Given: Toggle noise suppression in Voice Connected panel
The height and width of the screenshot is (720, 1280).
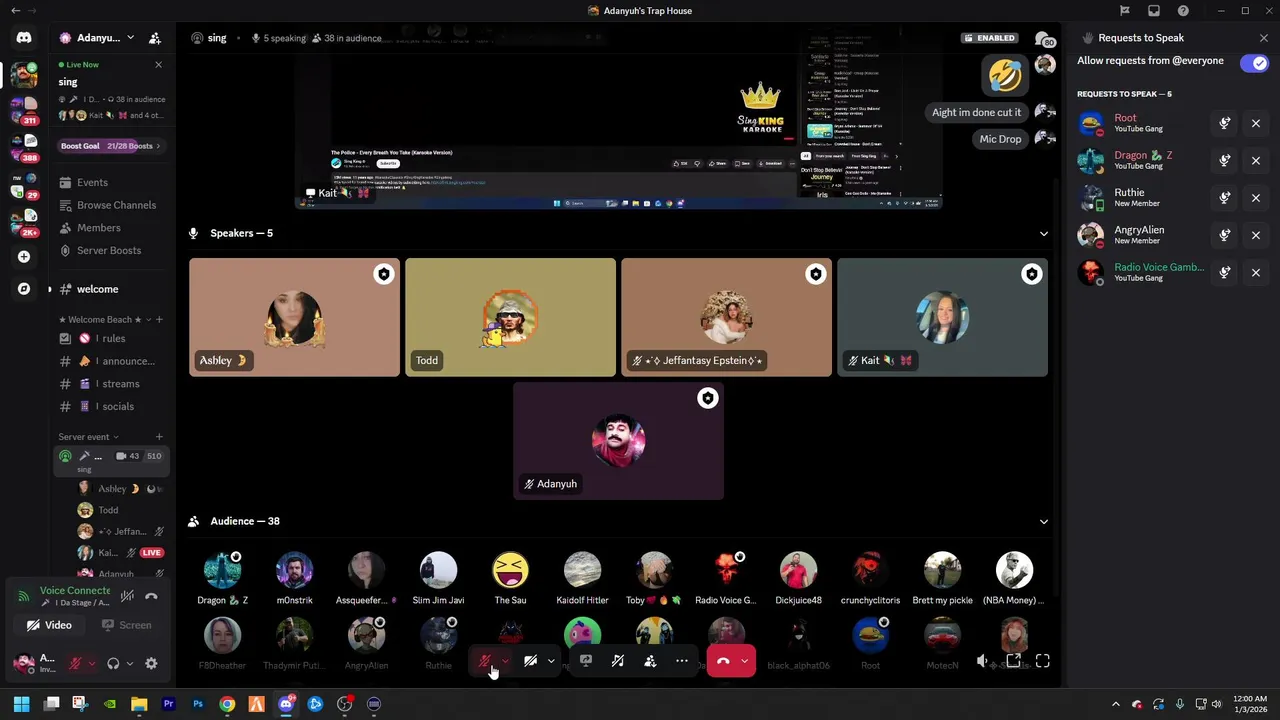Looking at the screenshot, I should coord(127,596).
